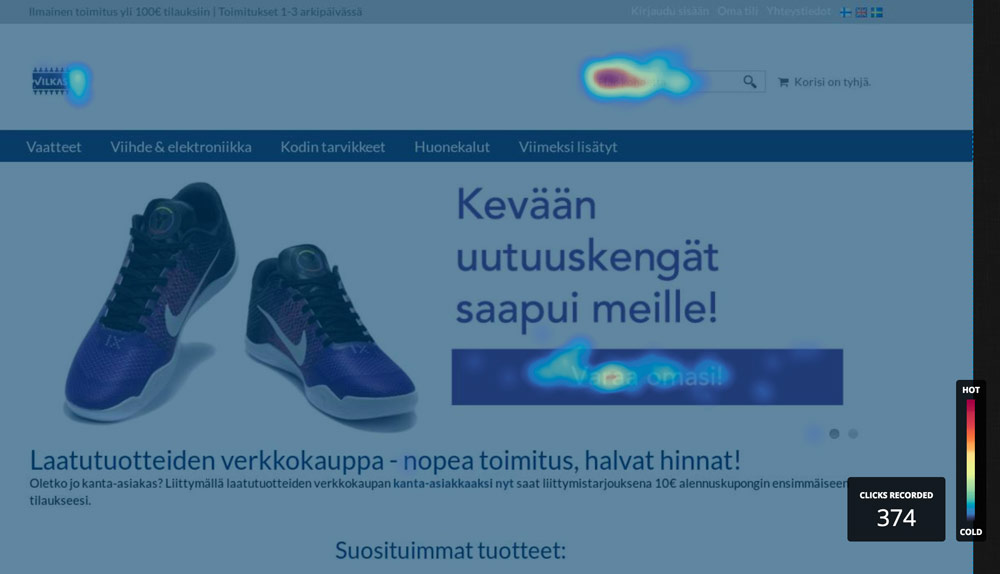Viewport: 1000px width, 574px height.
Task: Select the British flag language icon
Action: pyautogui.click(x=861, y=12)
